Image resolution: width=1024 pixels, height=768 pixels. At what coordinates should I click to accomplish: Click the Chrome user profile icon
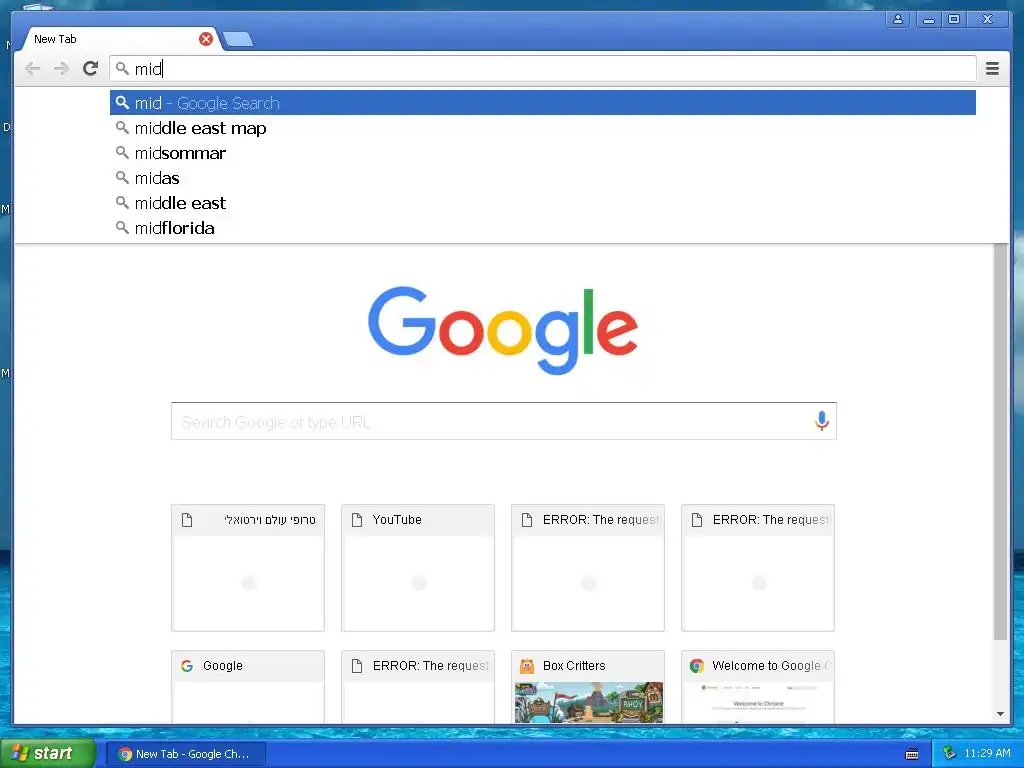coord(898,20)
